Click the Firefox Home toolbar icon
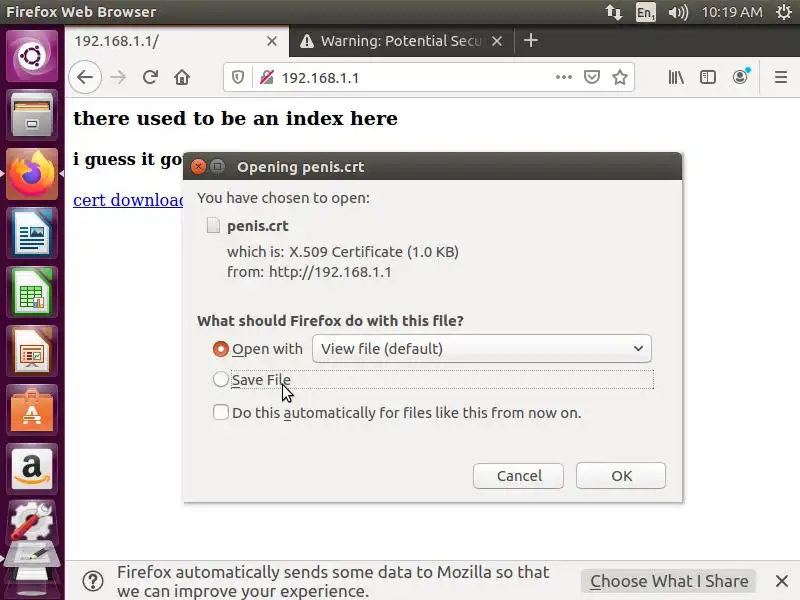800x600 pixels. [182, 77]
